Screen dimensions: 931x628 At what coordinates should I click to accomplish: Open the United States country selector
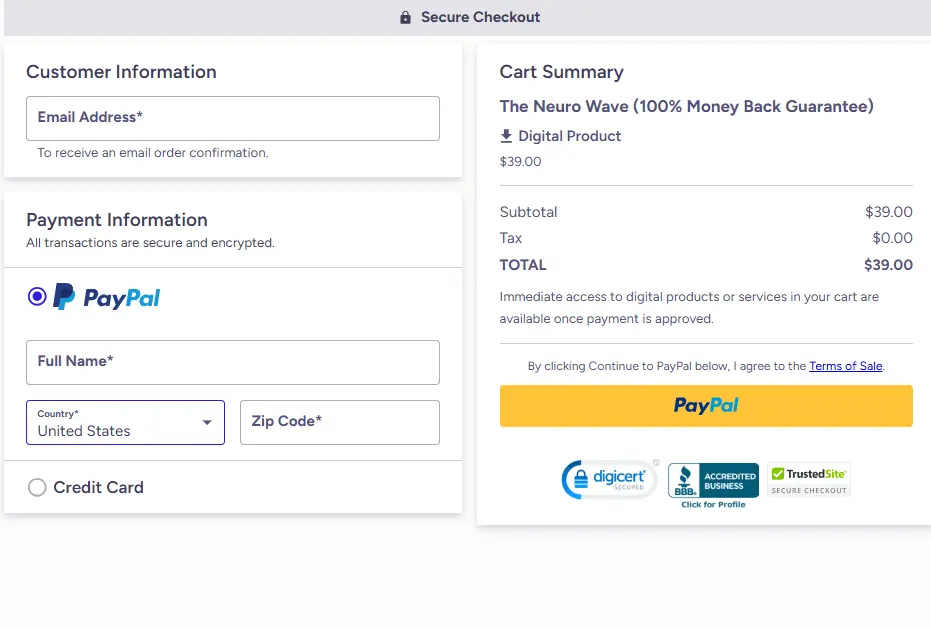tap(110, 423)
